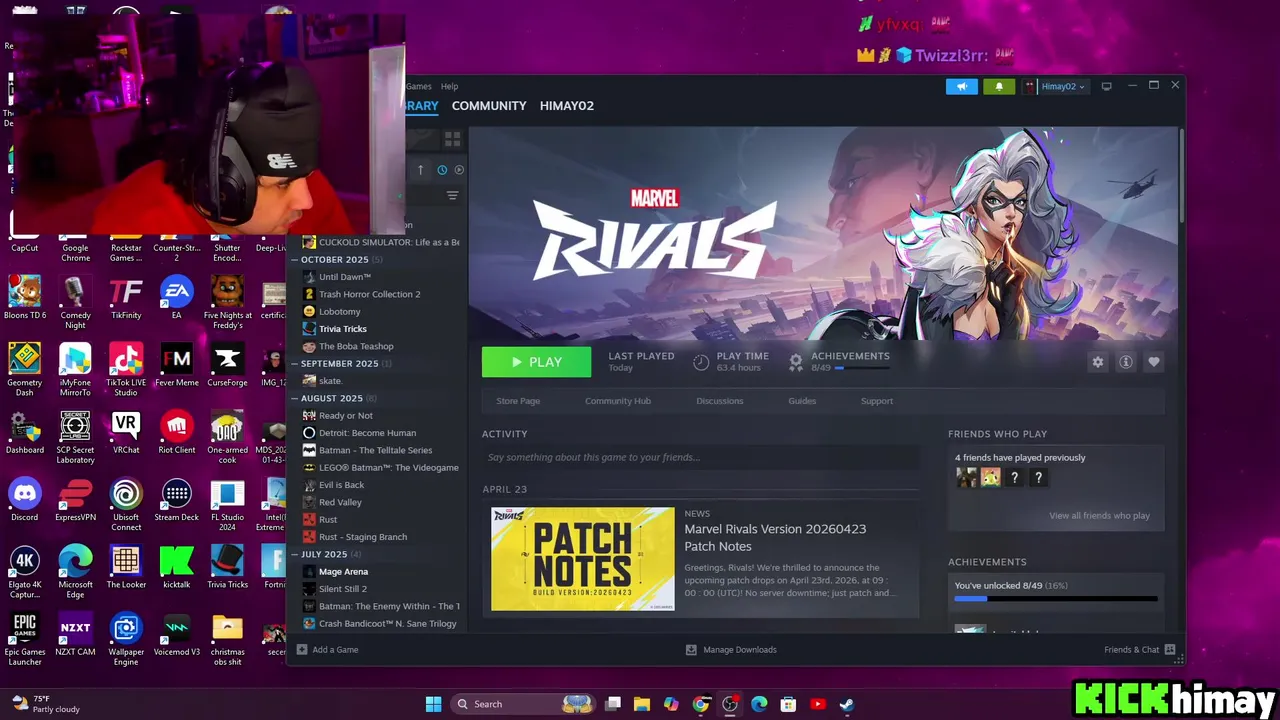1280x720 pixels.
Task: Open the Support tab
Action: tap(876, 401)
